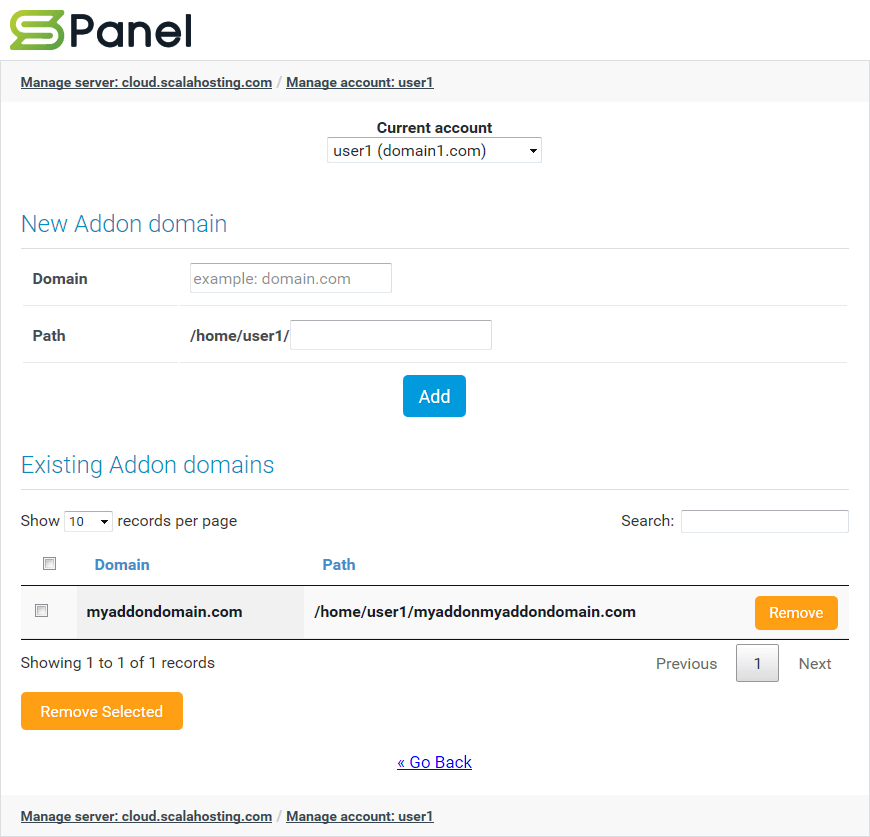Toggle the select-all checkbox in the table header
Screen dimensions: 870x837
click(x=49, y=563)
